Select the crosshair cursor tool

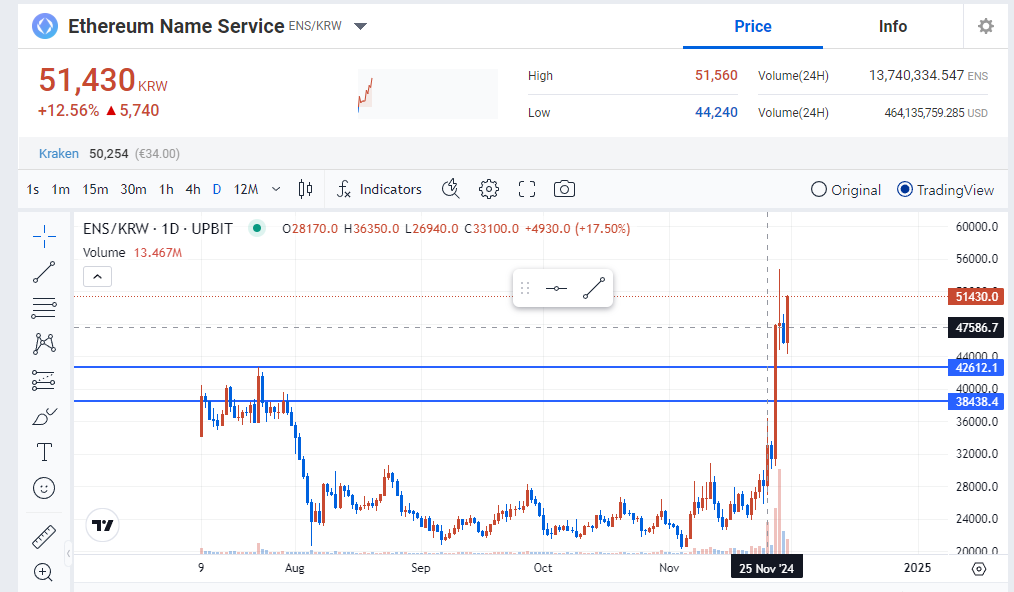point(44,236)
